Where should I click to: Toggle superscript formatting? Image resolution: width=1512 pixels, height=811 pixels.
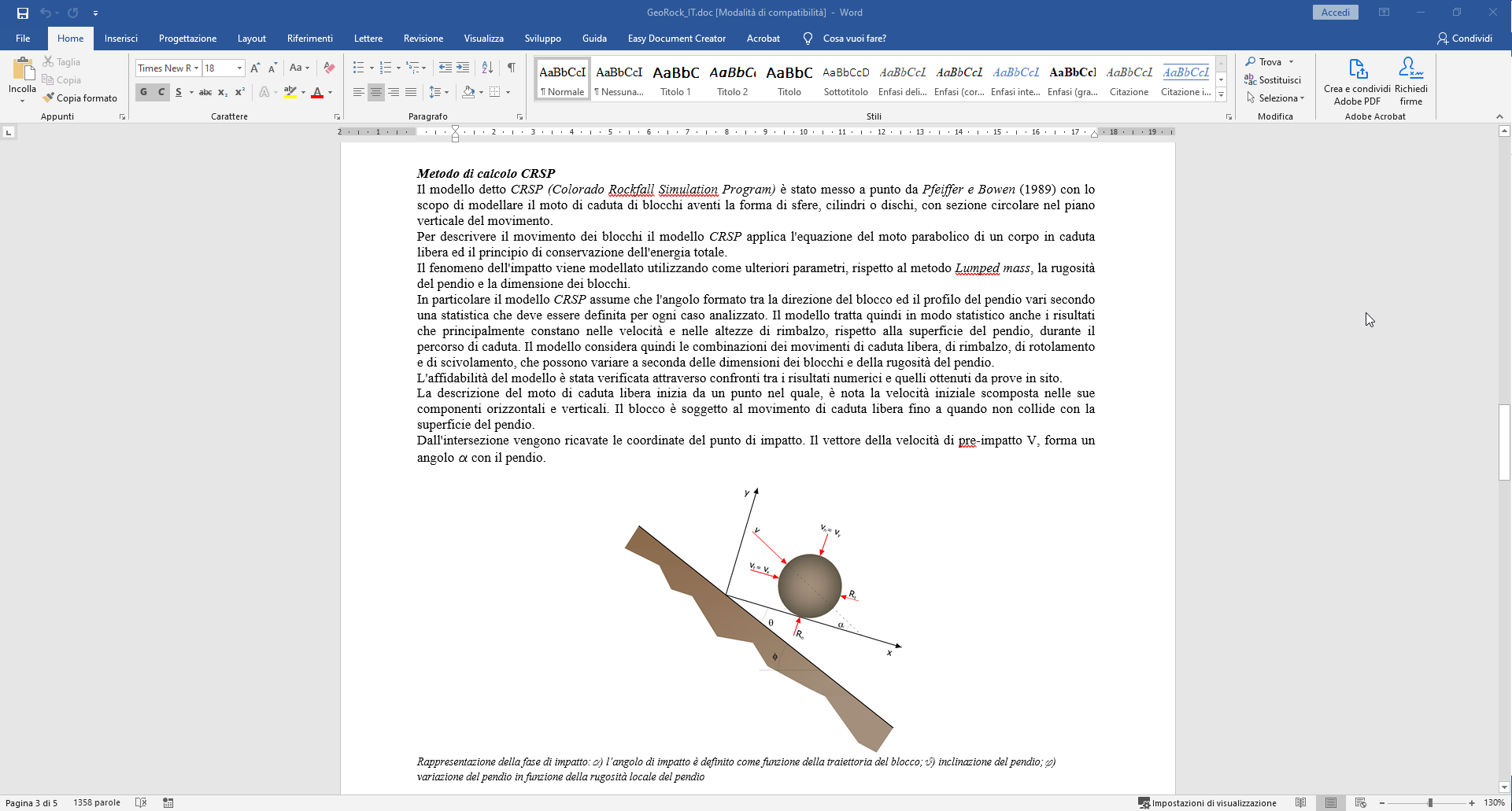(240, 92)
